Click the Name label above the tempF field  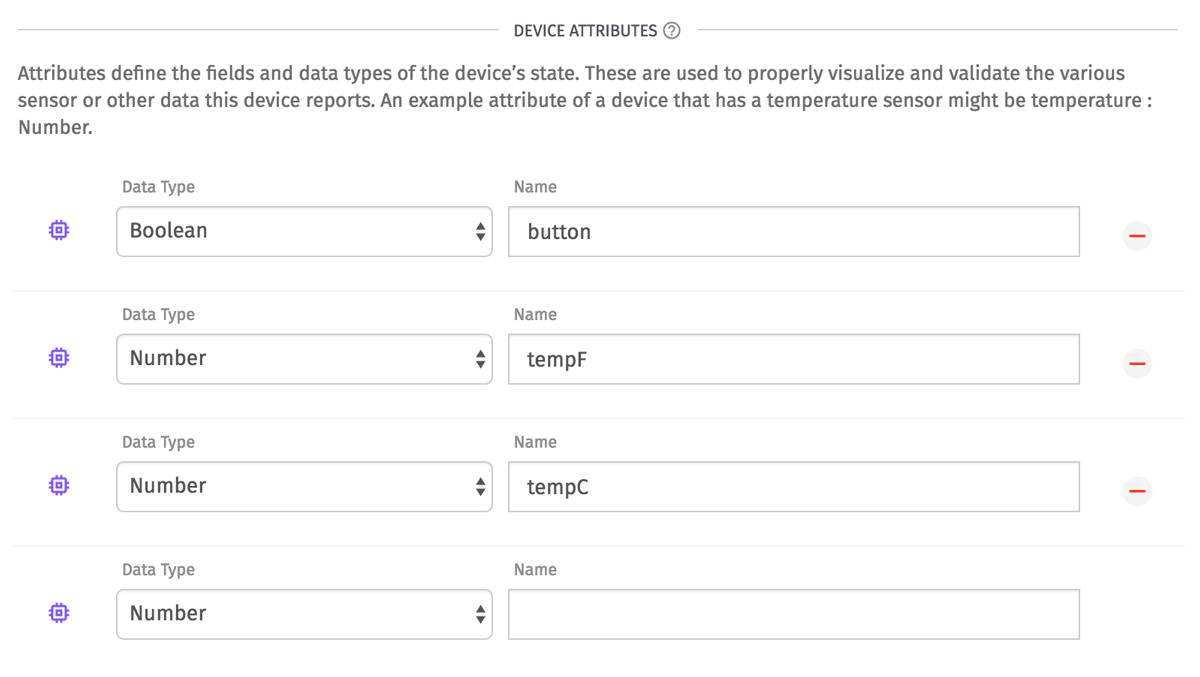click(535, 315)
